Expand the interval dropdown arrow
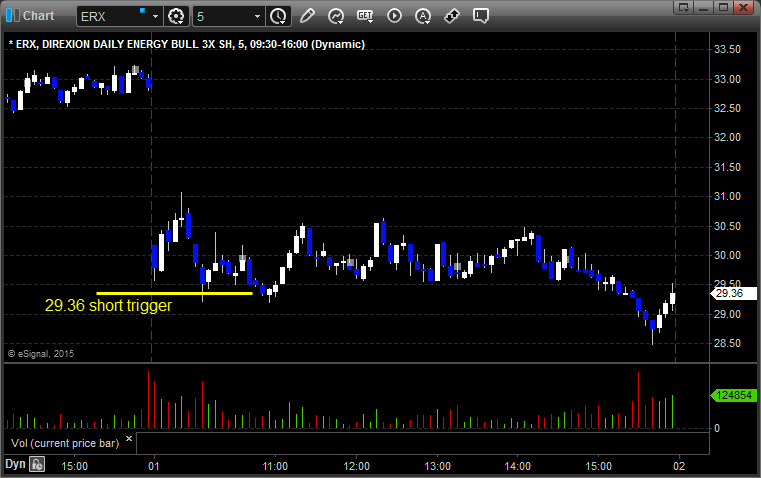The image size is (761, 478). (258, 16)
